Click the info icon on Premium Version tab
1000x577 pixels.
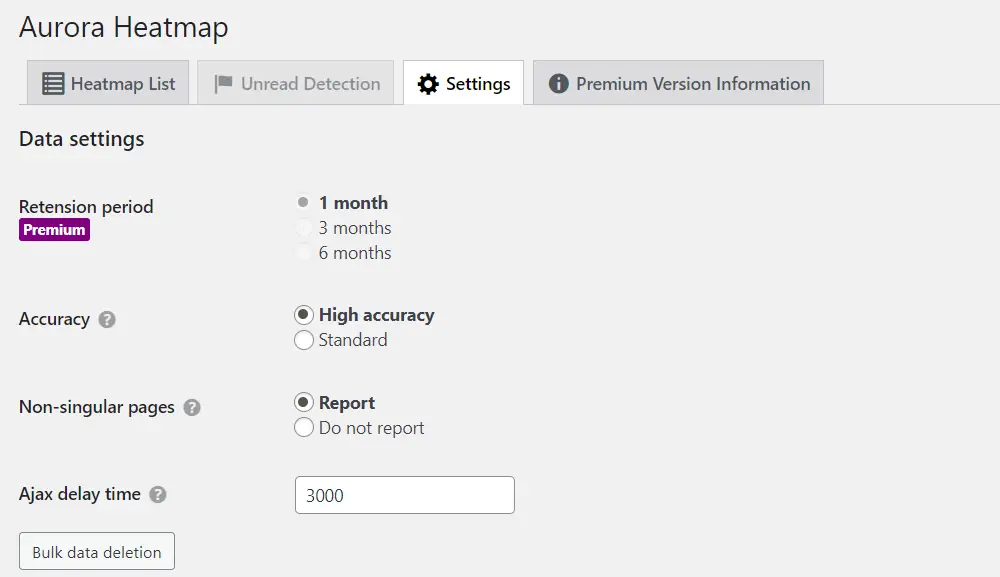559,84
